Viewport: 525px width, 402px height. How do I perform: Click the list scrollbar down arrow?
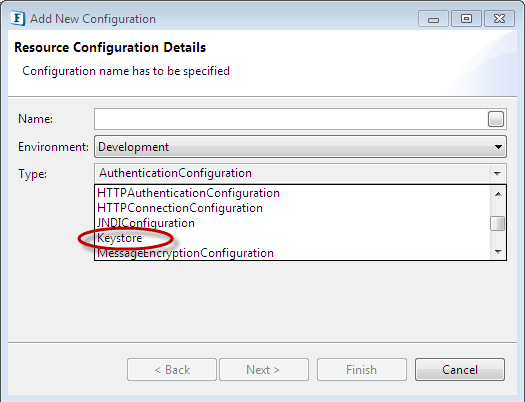[498, 251]
